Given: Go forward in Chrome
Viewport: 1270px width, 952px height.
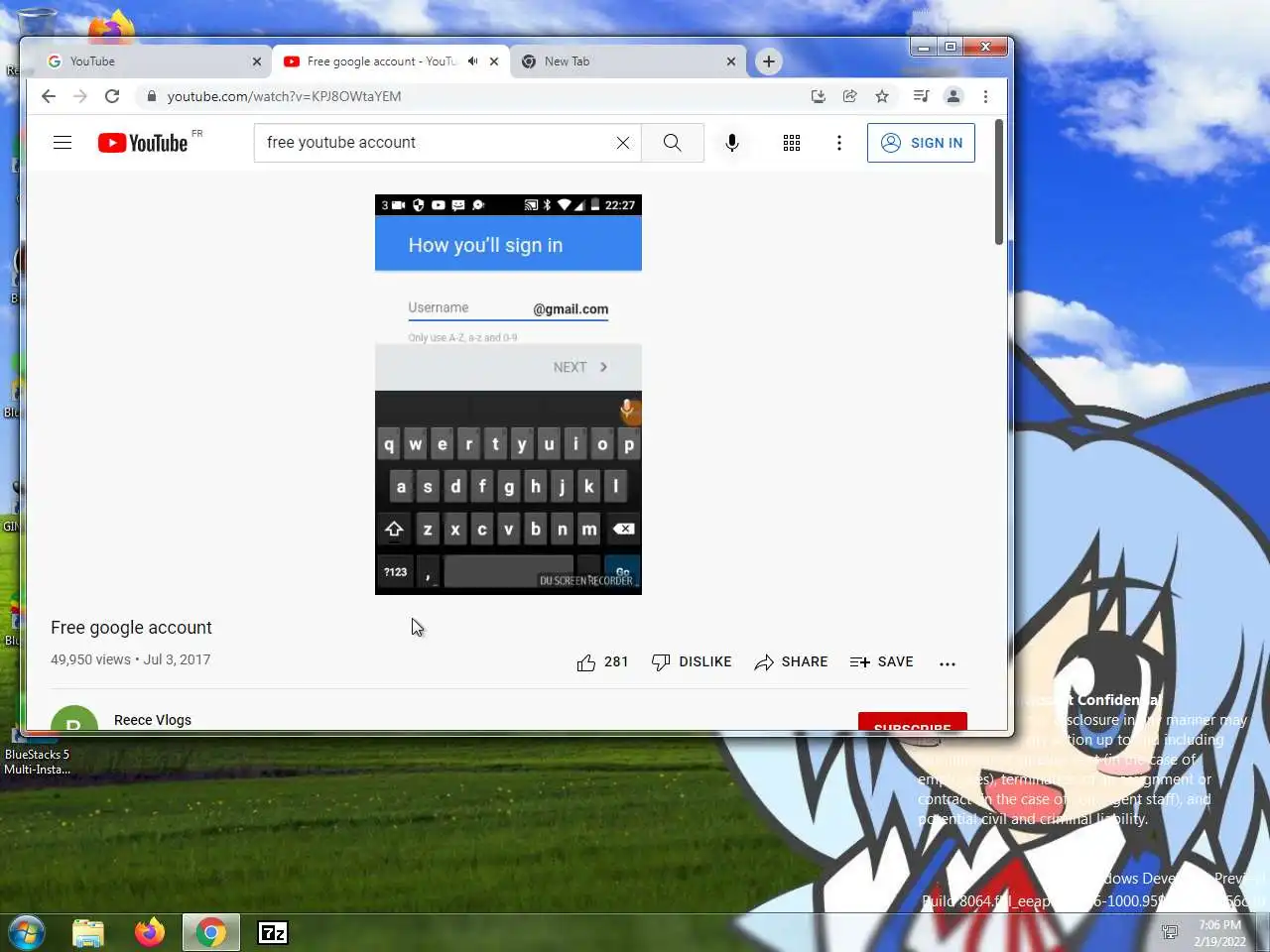Looking at the screenshot, I should point(80,96).
